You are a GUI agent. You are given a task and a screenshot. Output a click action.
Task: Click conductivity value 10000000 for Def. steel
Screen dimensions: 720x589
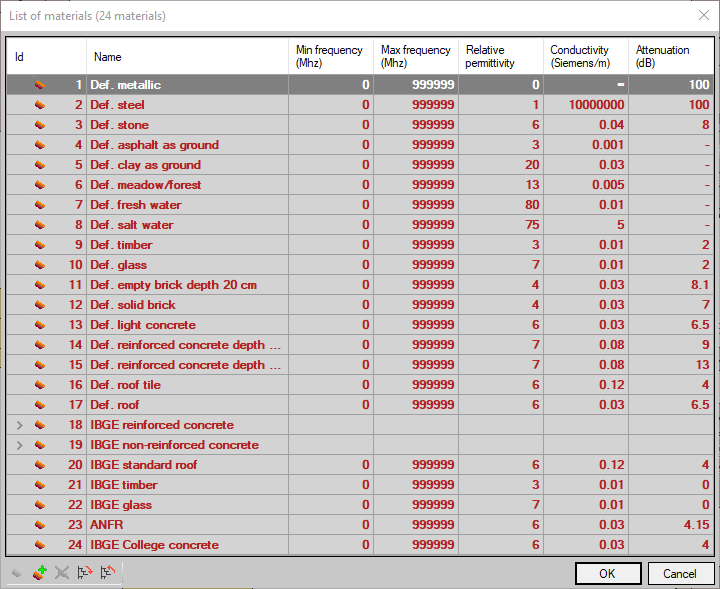tap(596, 105)
